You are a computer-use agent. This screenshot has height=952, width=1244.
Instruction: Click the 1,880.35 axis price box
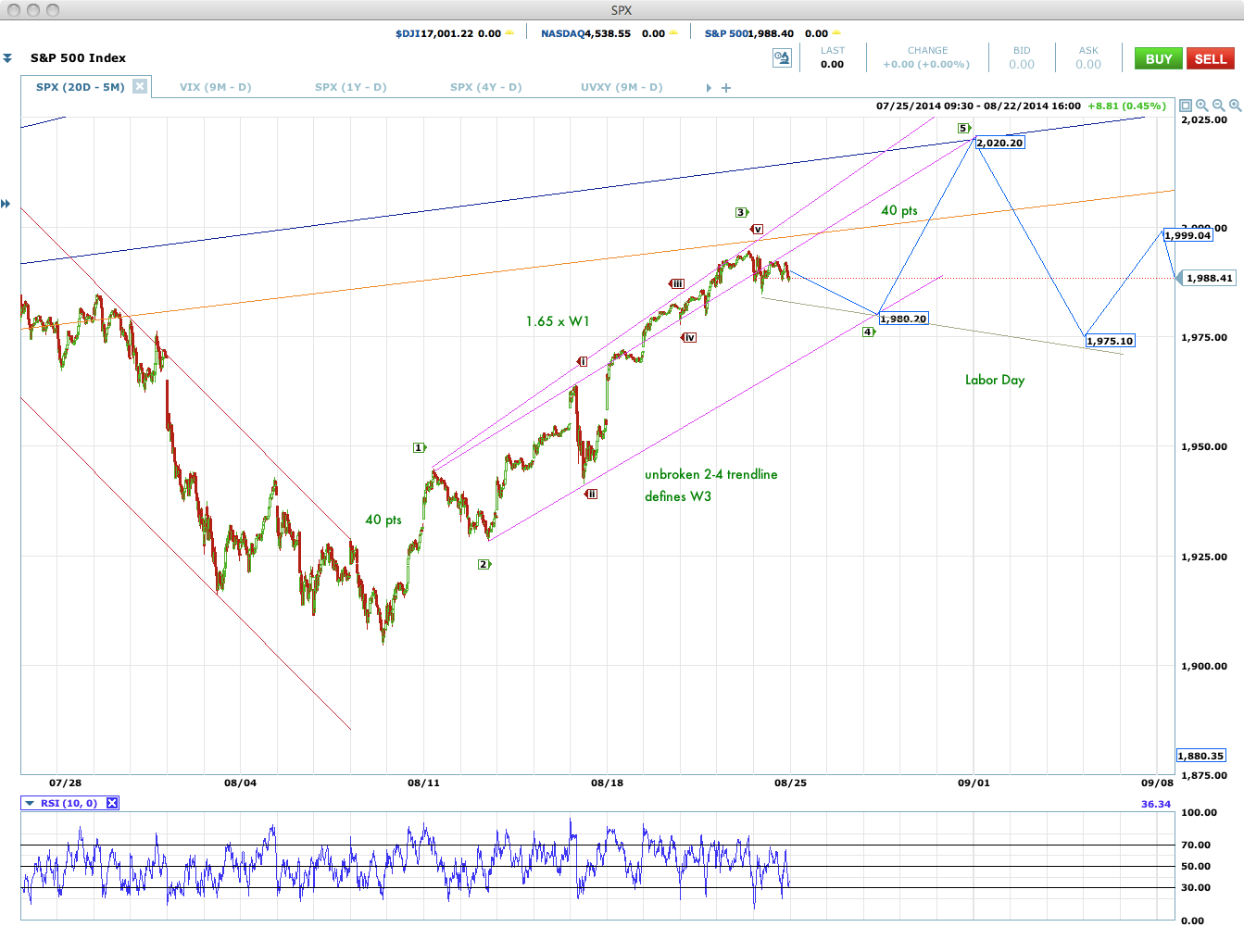click(1201, 756)
